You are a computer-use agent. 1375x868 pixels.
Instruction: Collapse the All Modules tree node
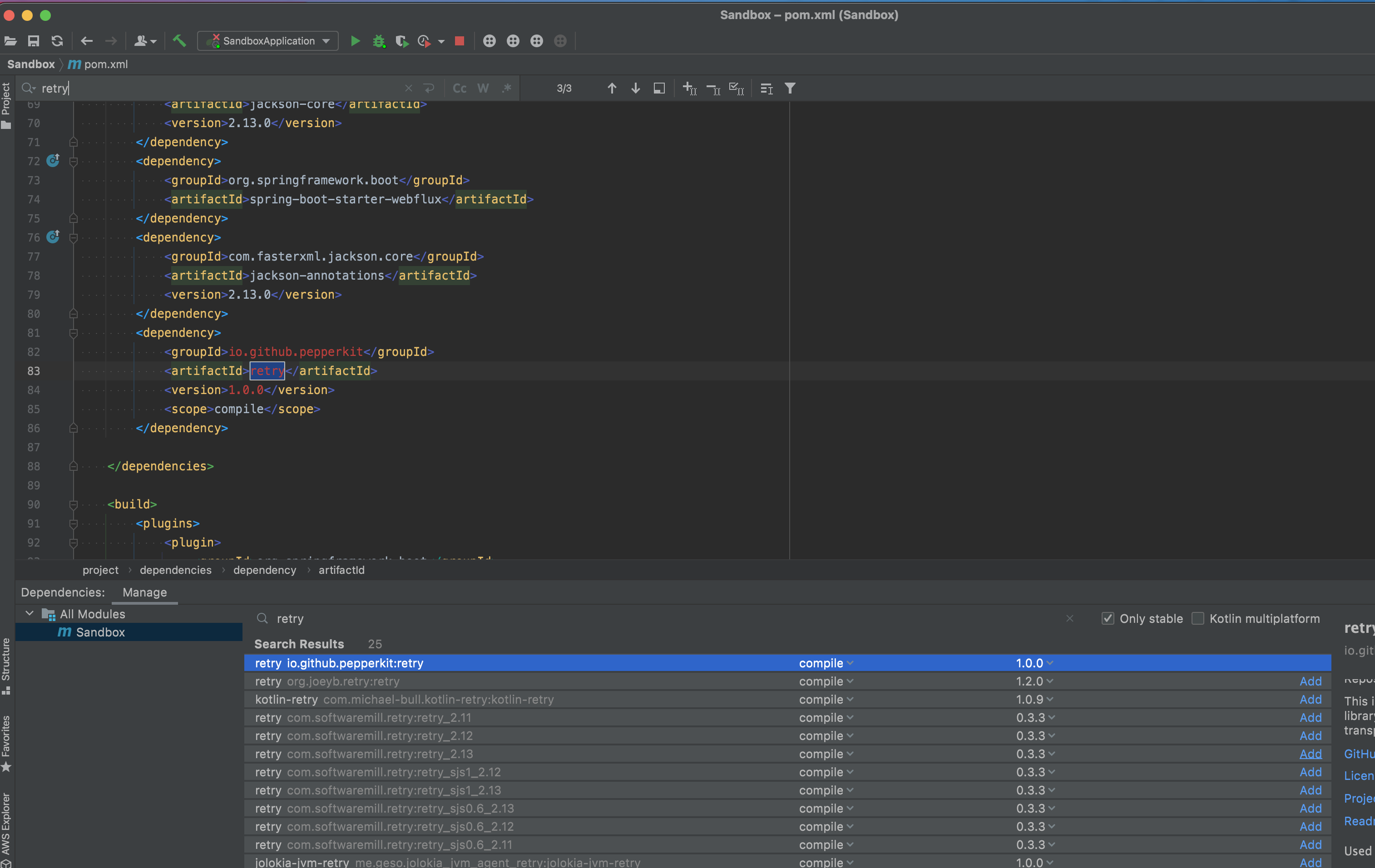(x=30, y=613)
